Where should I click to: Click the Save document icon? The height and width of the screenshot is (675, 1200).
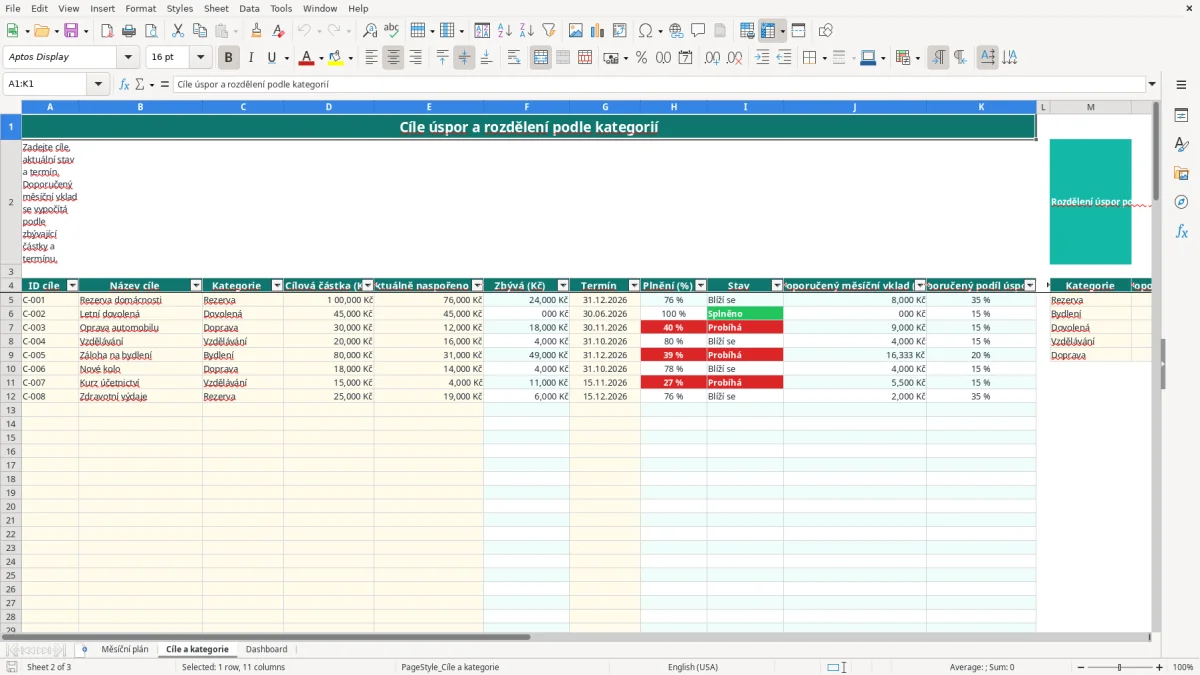[x=71, y=31]
